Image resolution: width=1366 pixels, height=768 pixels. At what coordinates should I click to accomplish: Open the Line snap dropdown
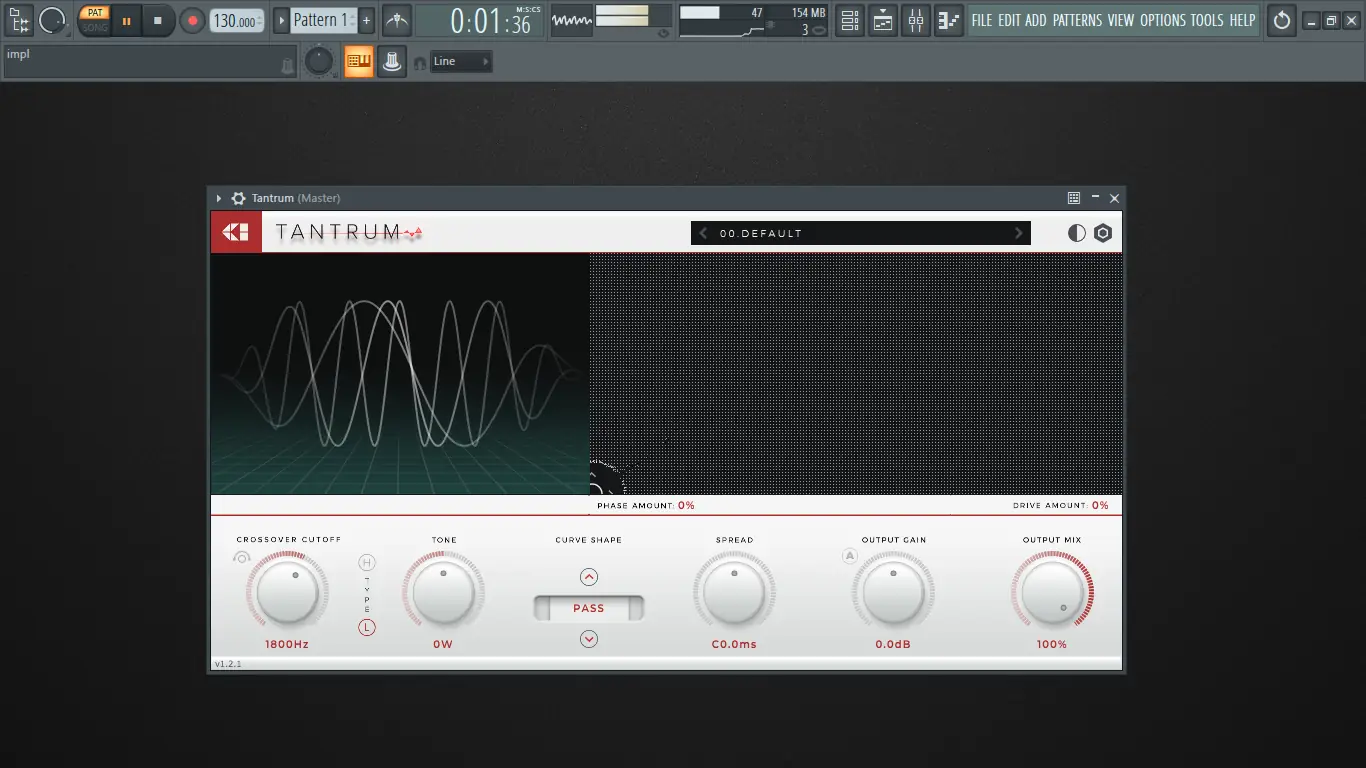click(x=462, y=62)
